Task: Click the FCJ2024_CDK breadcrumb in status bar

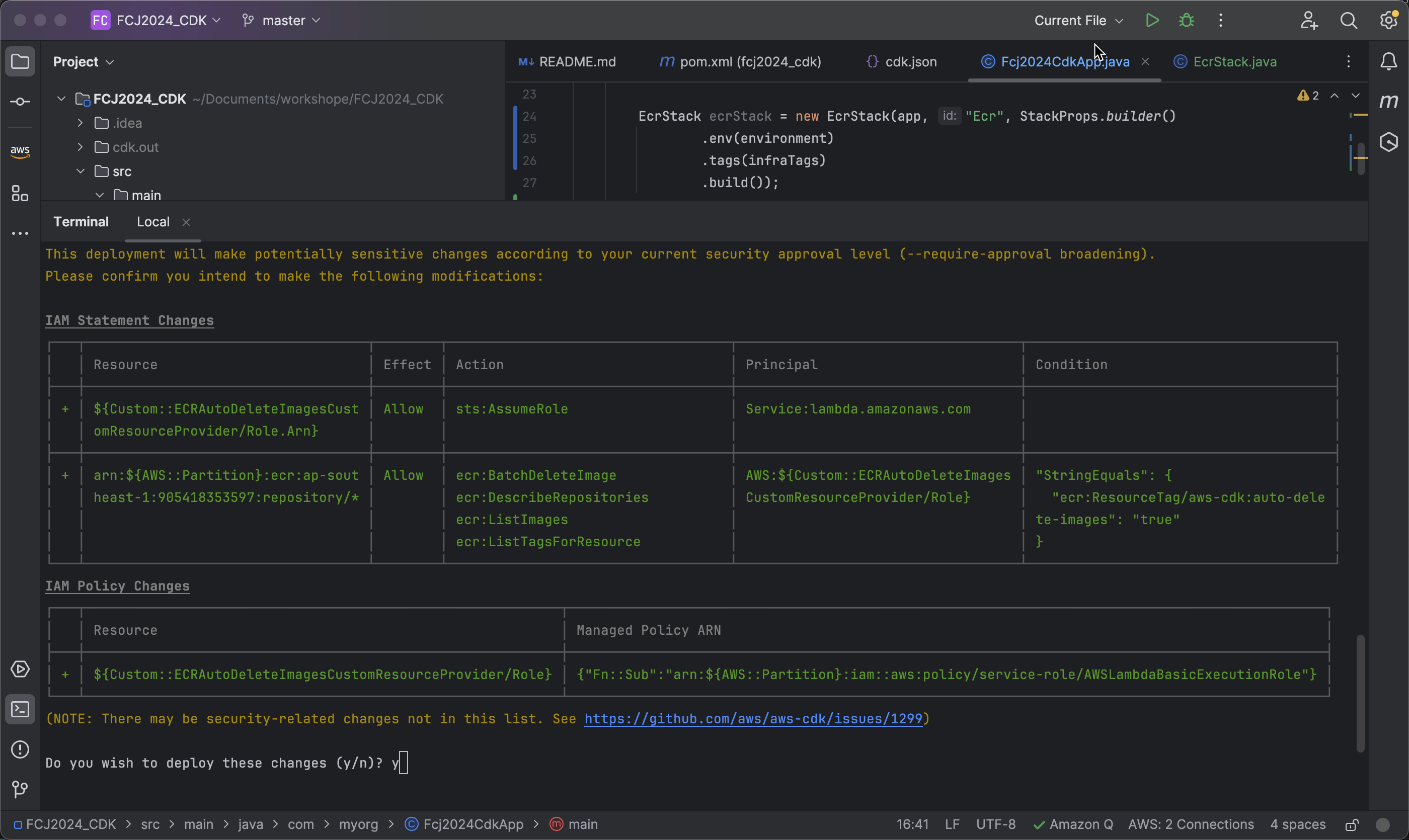Action: (64, 825)
